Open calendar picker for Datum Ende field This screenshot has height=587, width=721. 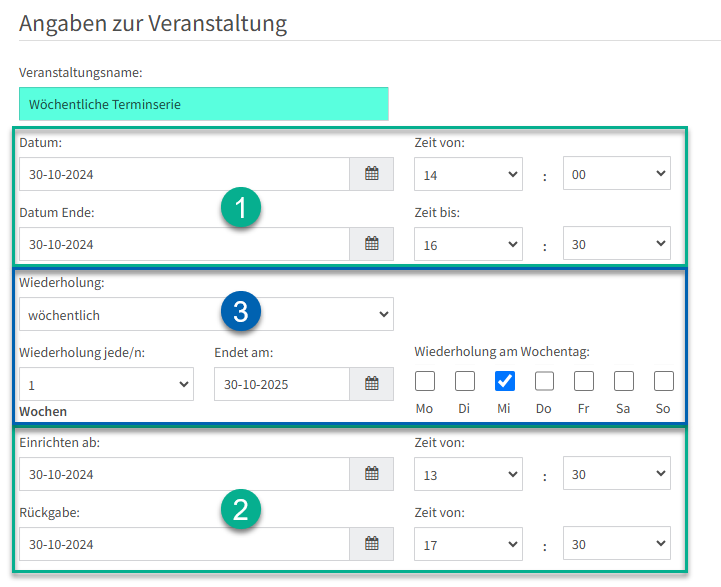pos(372,244)
